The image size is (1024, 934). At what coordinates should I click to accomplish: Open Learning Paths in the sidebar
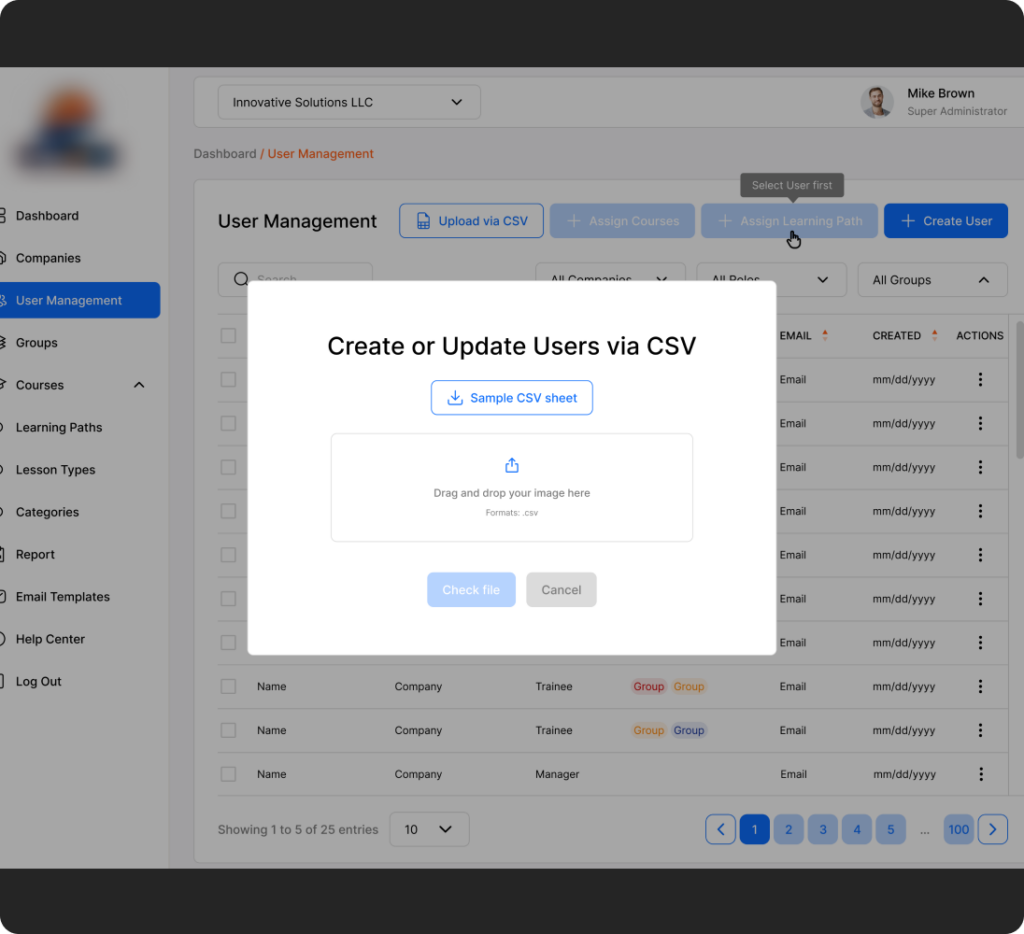tap(59, 428)
